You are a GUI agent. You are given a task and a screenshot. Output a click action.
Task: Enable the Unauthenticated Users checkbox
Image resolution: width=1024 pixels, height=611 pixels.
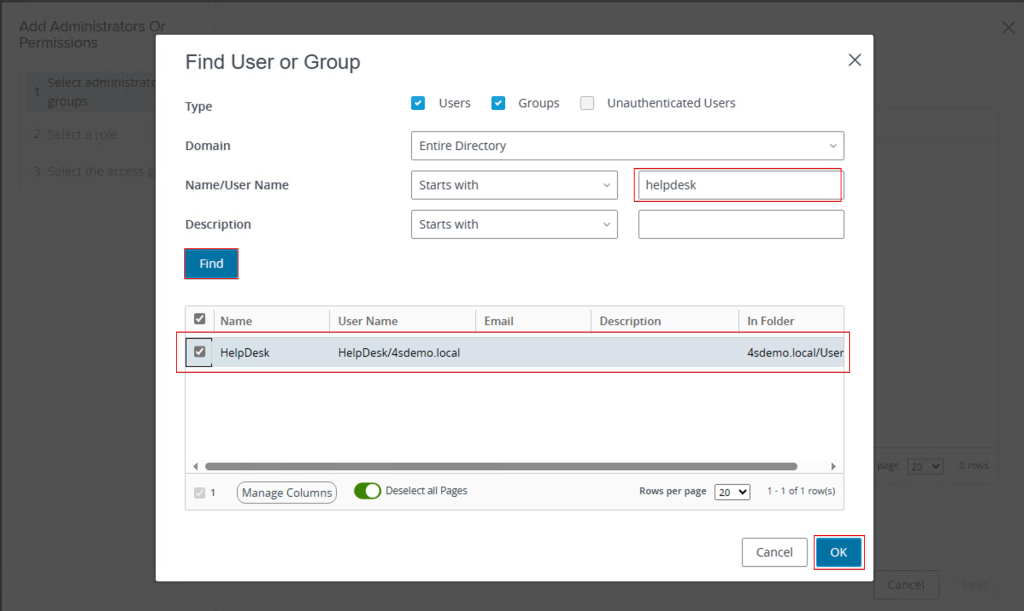pos(587,103)
